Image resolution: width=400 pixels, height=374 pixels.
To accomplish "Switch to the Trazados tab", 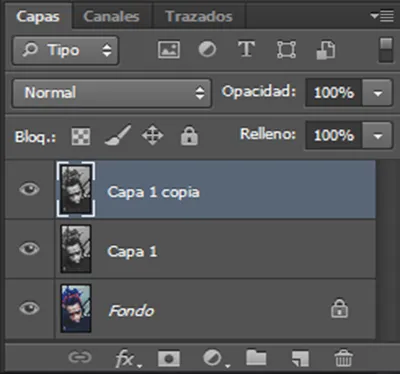I will [x=199, y=16].
